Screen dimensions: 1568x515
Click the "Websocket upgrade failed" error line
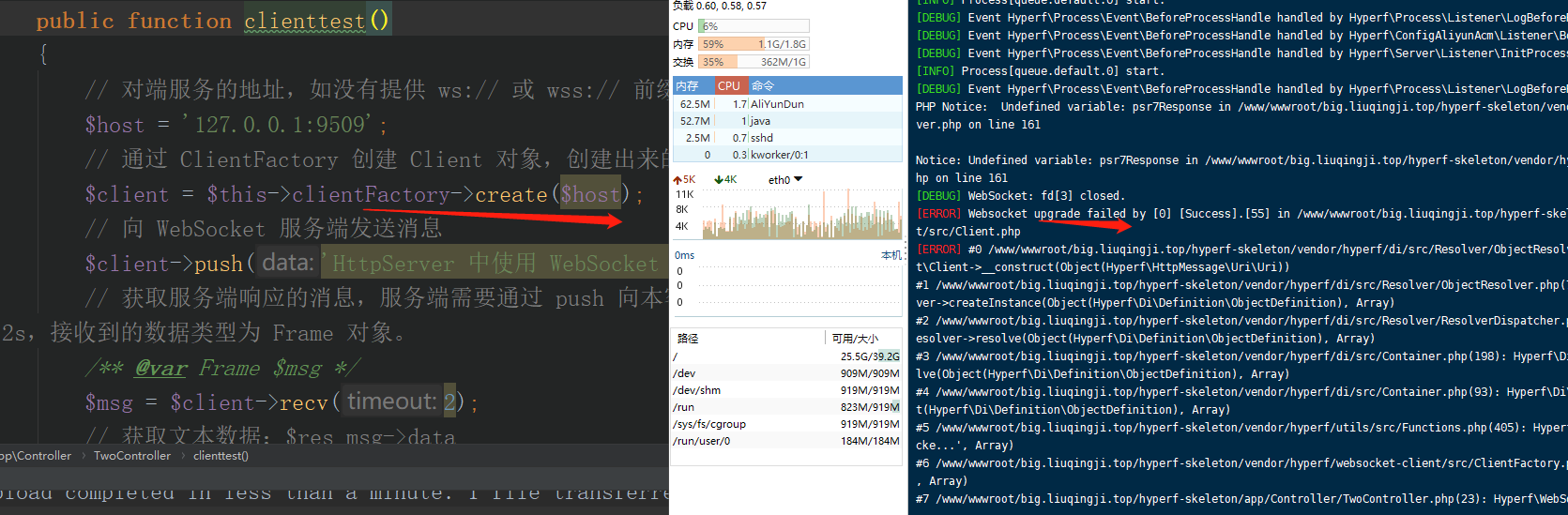tap(1241, 214)
